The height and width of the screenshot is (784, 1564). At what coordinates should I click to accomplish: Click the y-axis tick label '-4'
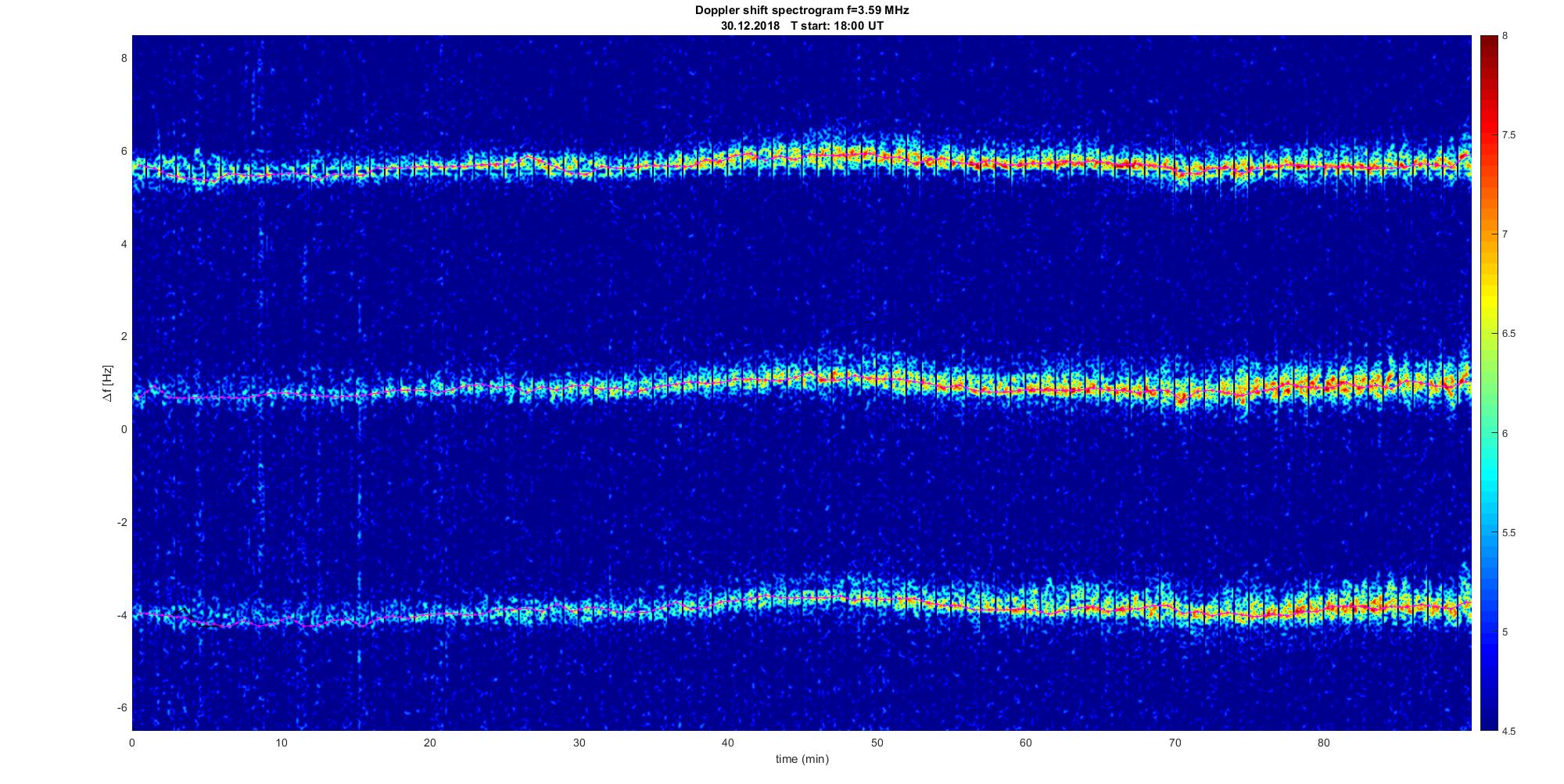click(122, 615)
